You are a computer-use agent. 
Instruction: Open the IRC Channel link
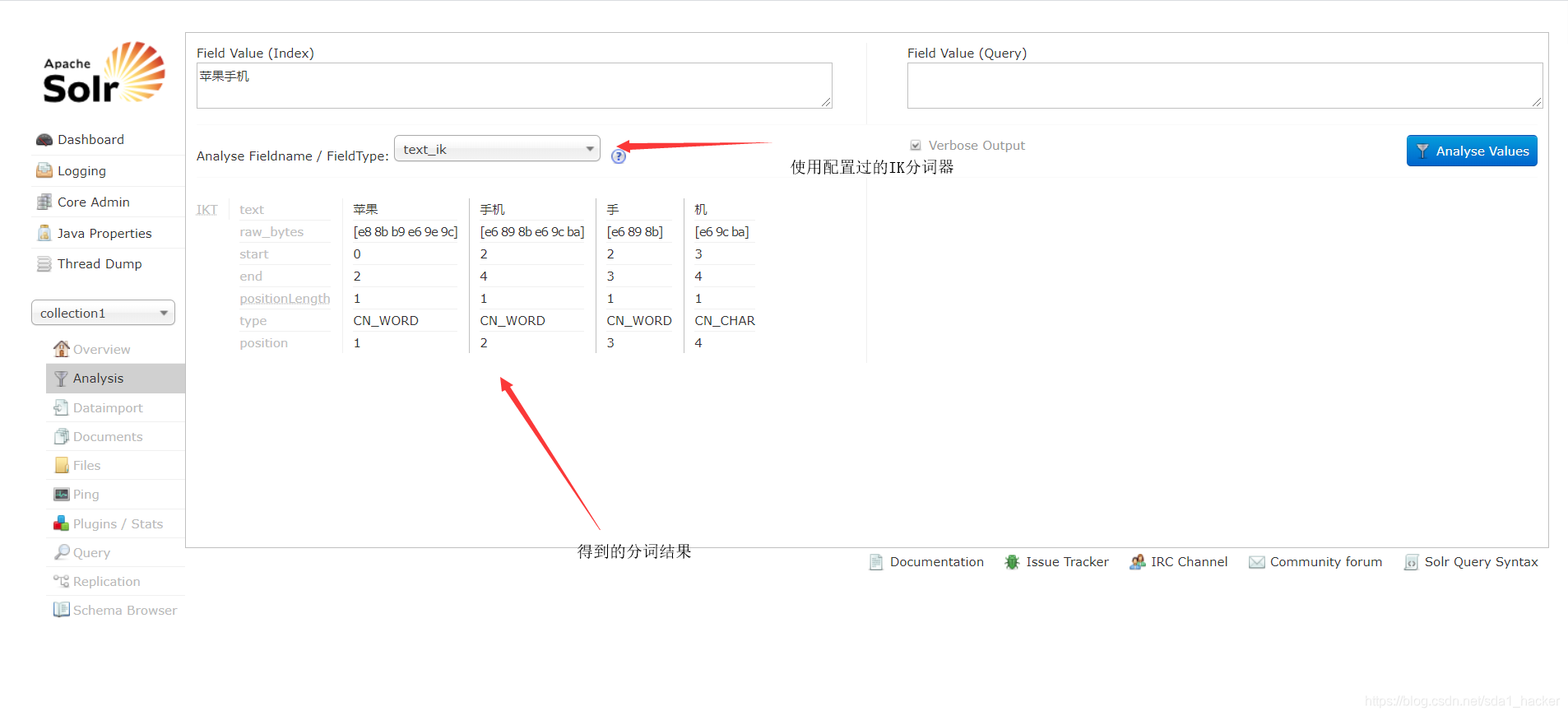point(1189,562)
